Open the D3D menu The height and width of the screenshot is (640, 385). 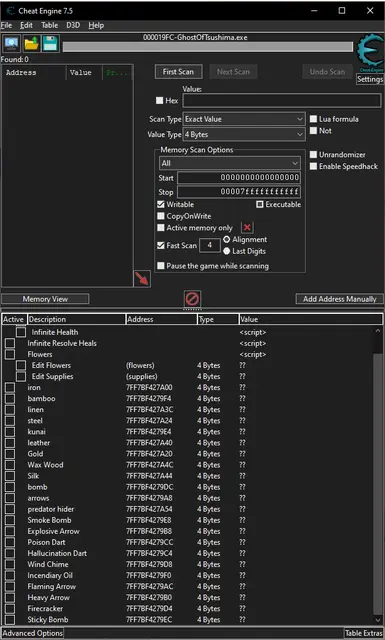[73, 25]
